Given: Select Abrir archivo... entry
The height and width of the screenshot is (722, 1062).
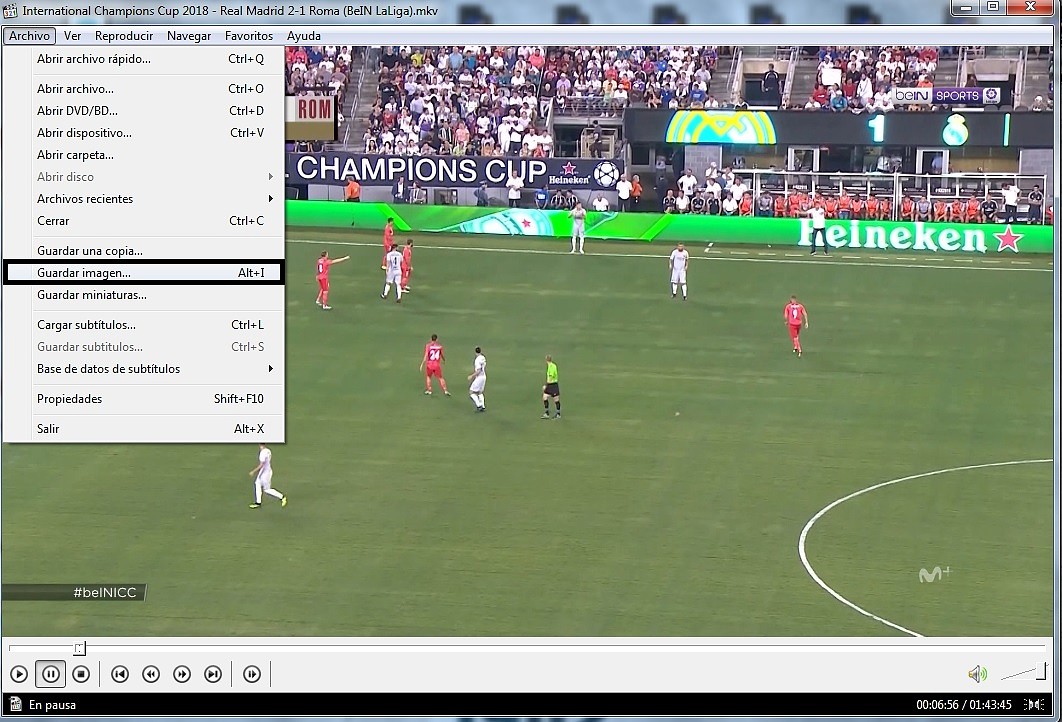Looking at the screenshot, I should point(144,89).
